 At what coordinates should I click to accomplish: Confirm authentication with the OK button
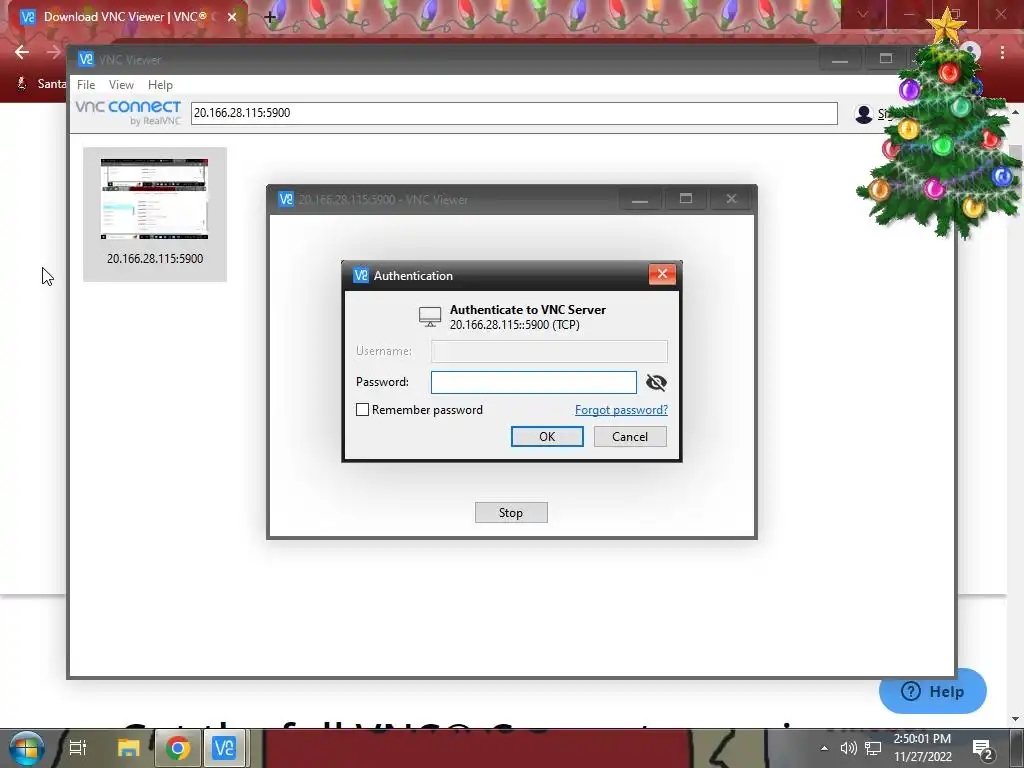click(x=547, y=436)
